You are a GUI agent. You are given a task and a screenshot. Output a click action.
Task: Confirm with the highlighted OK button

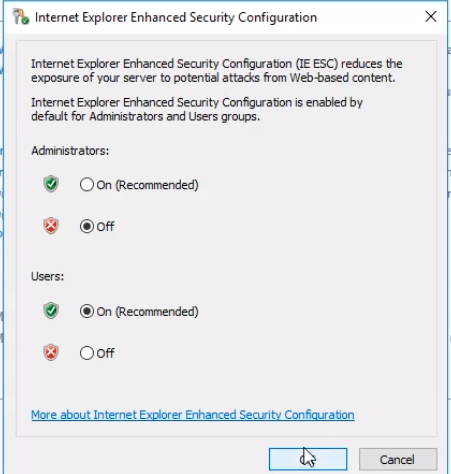click(x=308, y=459)
